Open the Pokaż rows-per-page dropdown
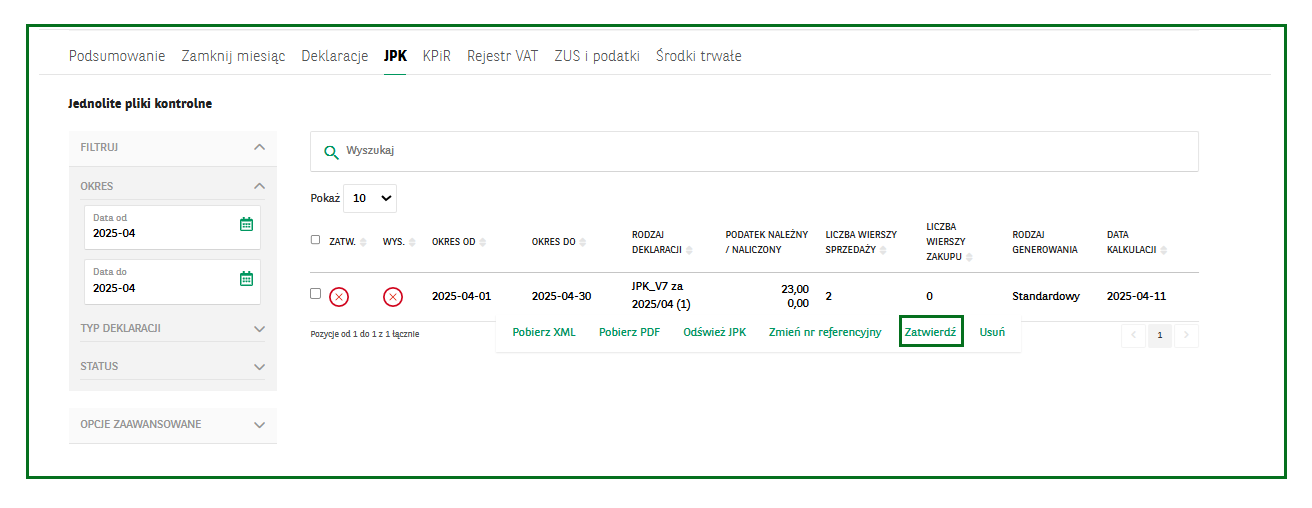1312x508 pixels. 370,198
